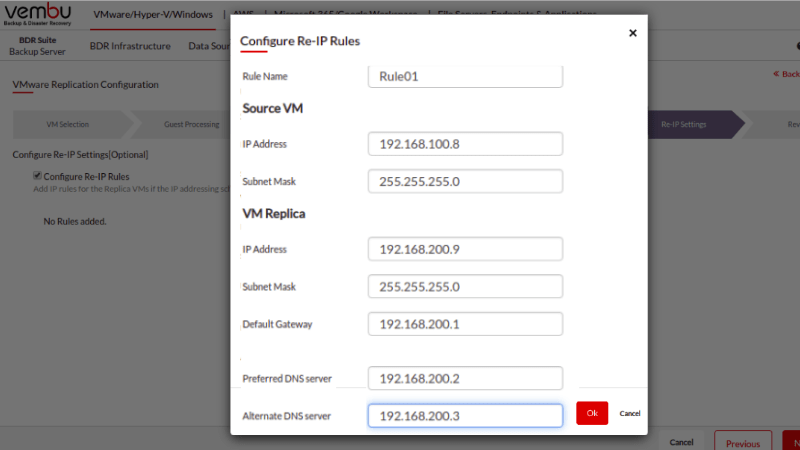Edit the VM Replica IP Address field

coord(465,249)
